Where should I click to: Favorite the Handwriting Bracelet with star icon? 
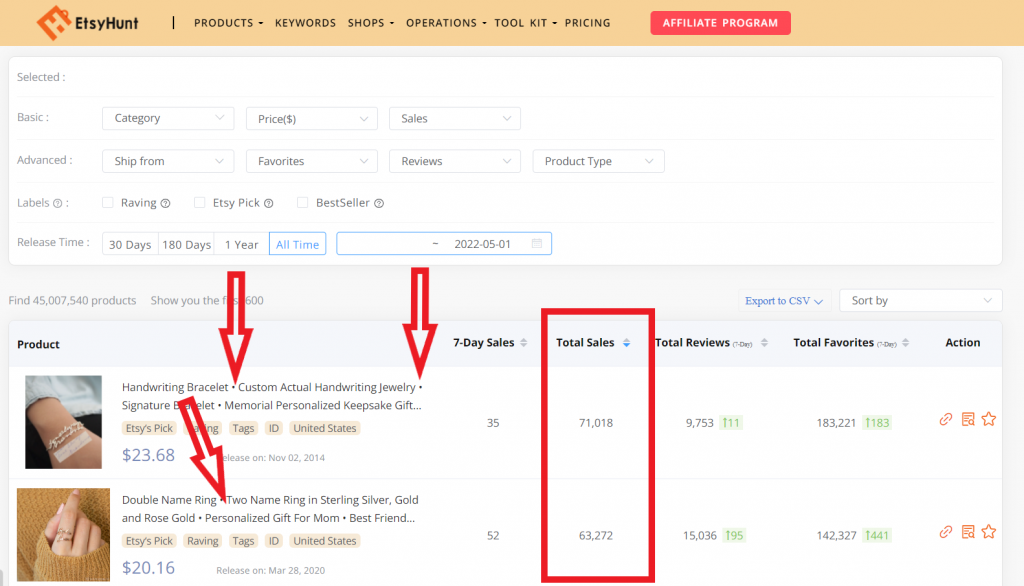tap(989, 419)
